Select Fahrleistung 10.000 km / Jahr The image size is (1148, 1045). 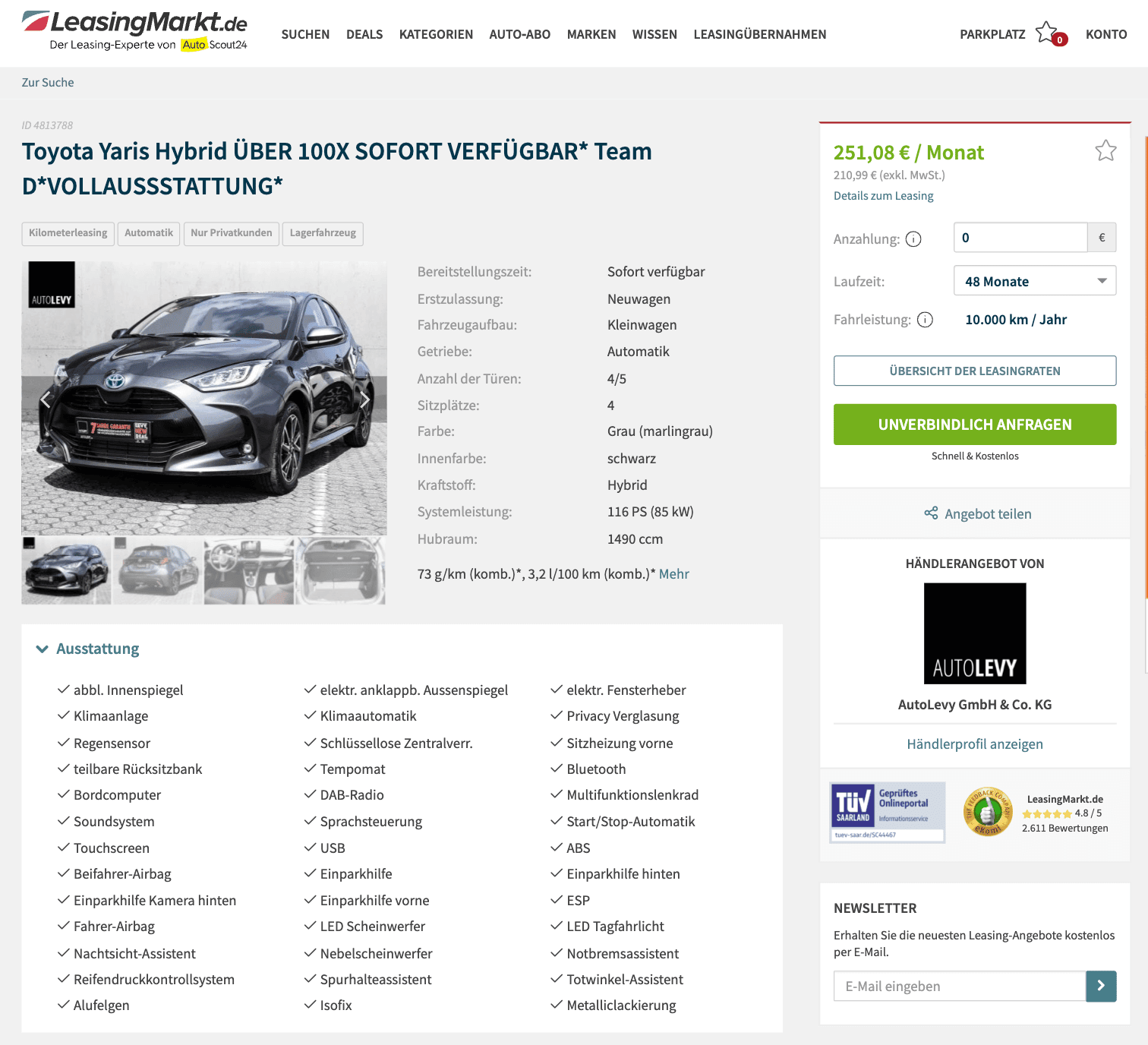click(1016, 320)
